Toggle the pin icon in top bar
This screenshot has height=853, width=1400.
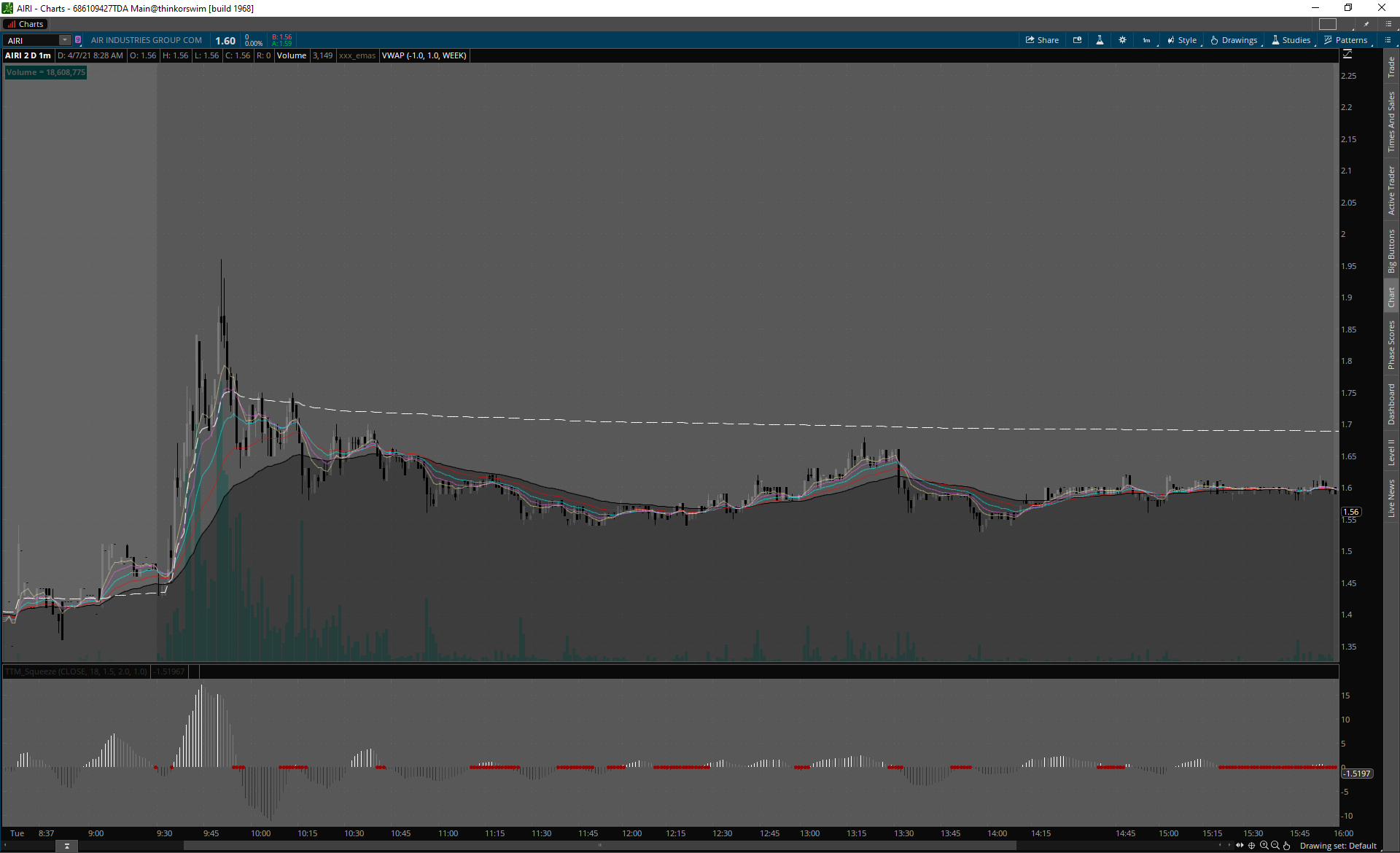point(1366,24)
